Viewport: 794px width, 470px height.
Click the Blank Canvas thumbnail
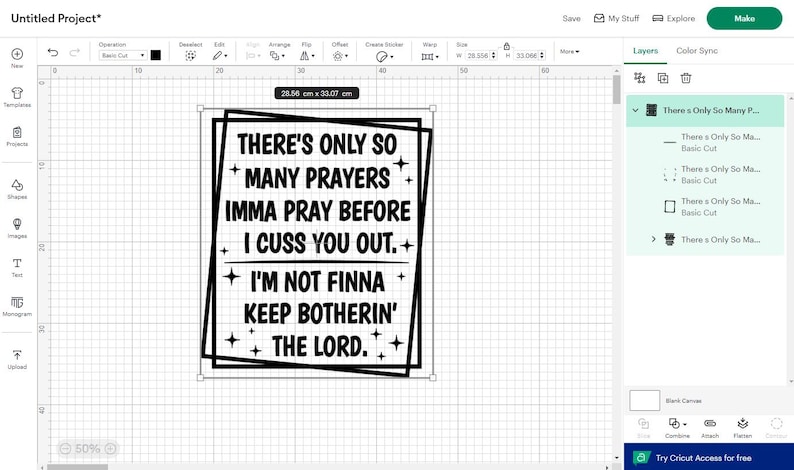(645, 400)
